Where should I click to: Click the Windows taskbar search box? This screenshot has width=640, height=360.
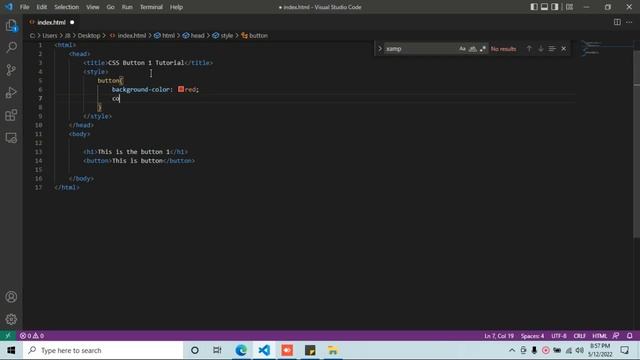(x=103, y=350)
